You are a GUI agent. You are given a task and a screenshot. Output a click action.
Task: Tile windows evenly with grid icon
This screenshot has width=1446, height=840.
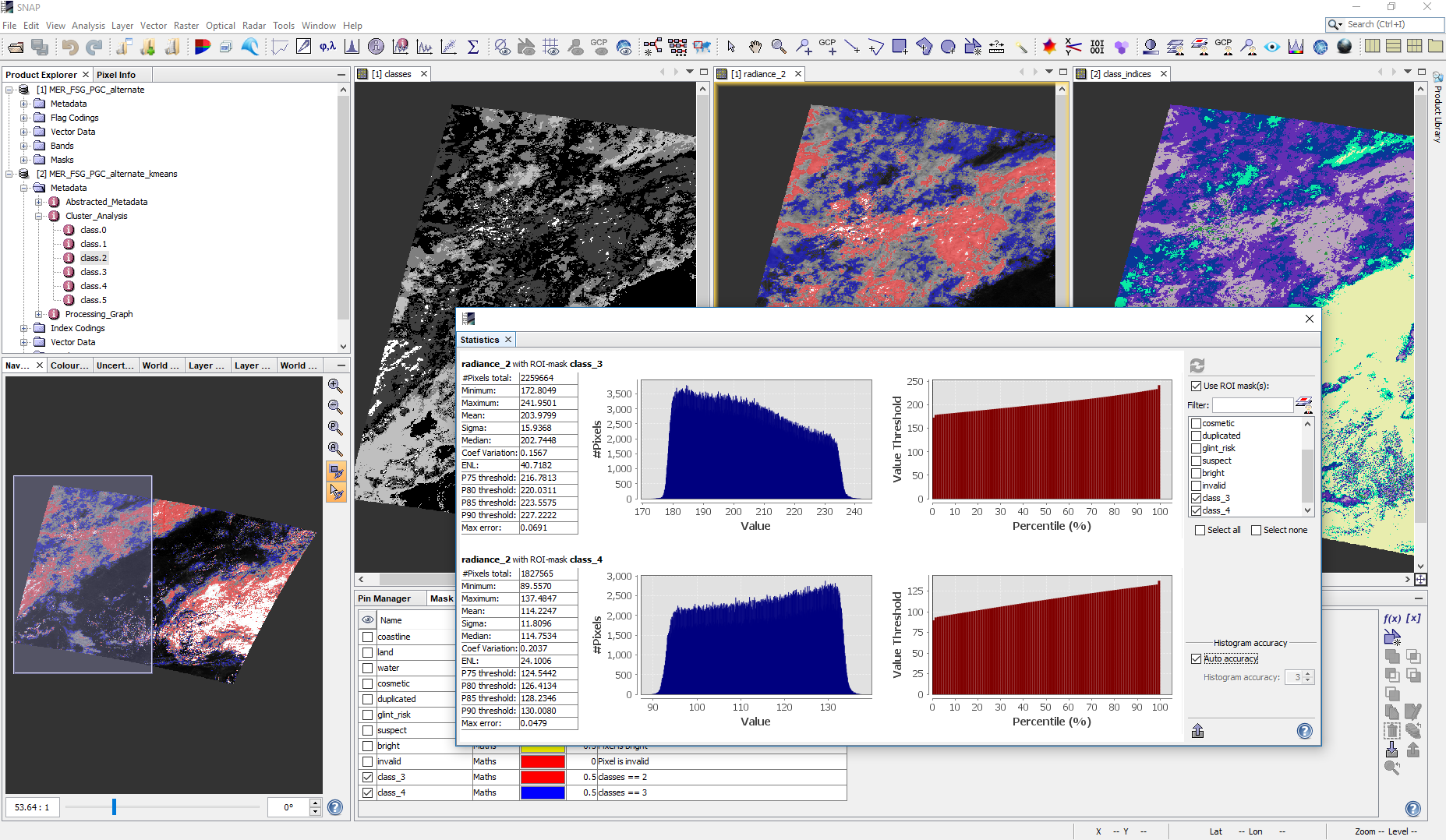[1414, 47]
